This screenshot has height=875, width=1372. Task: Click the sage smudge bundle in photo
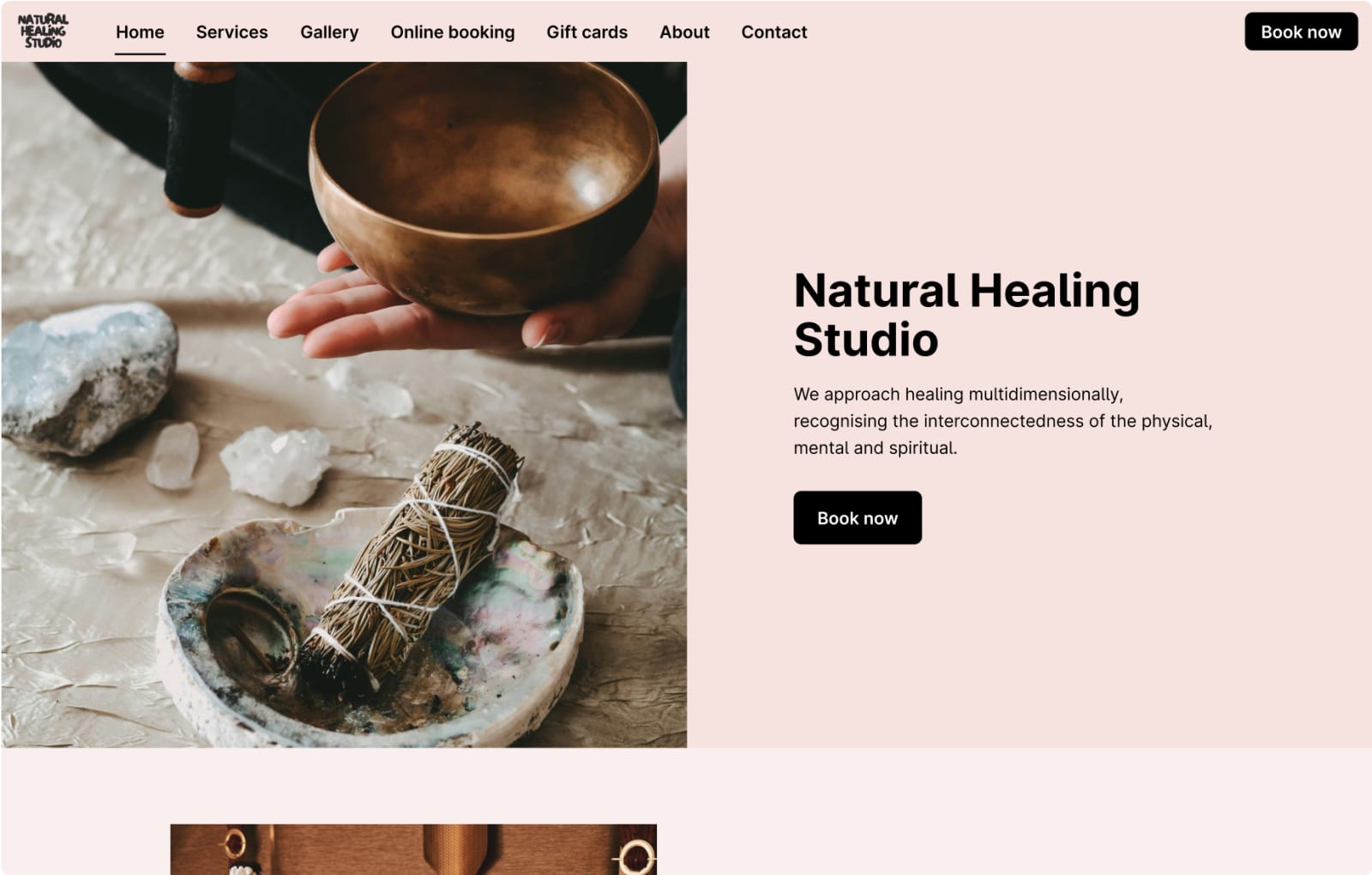(410, 559)
